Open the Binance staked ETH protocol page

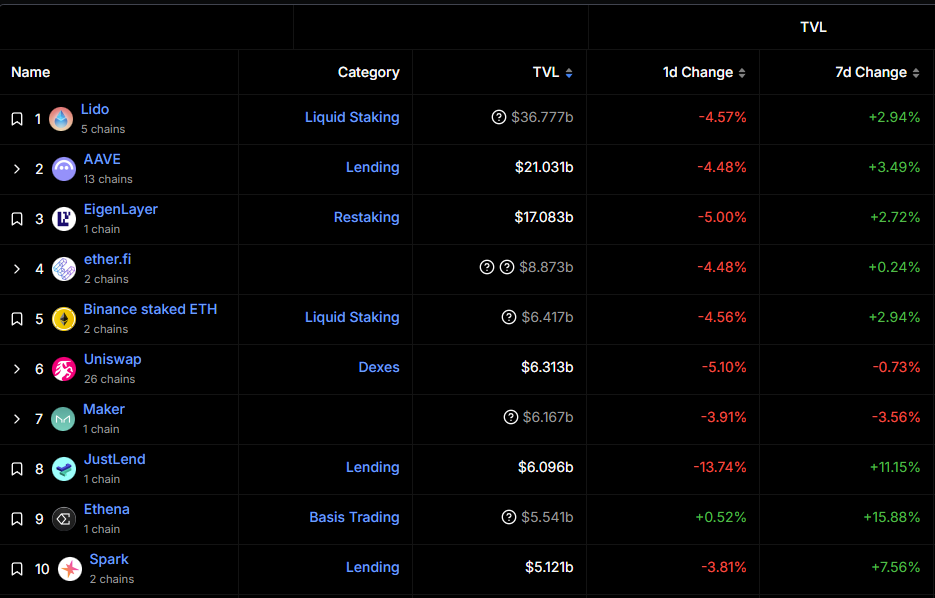pos(150,309)
